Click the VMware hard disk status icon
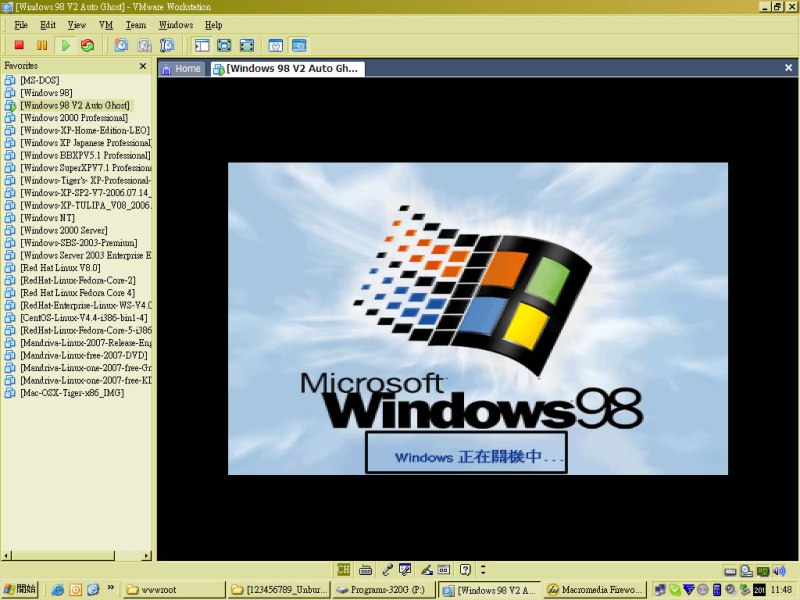 [x=730, y=571]
